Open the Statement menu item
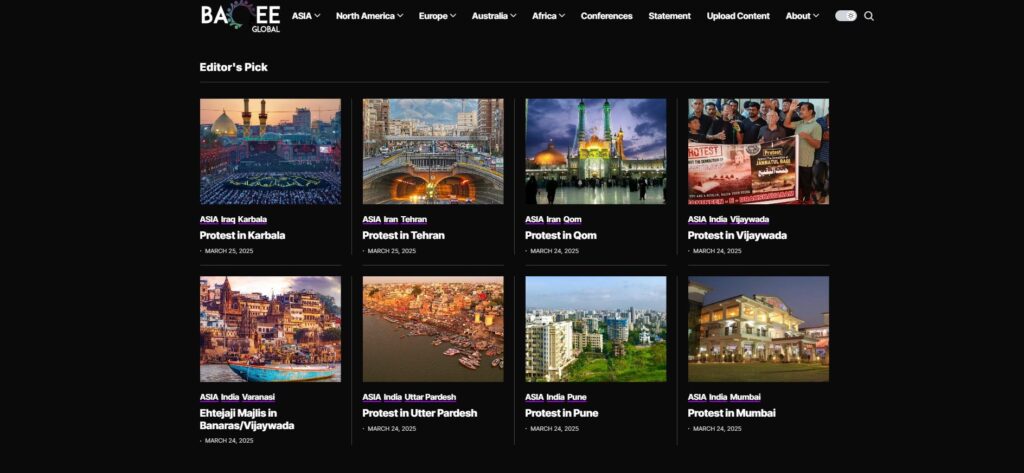 (669, 16)
